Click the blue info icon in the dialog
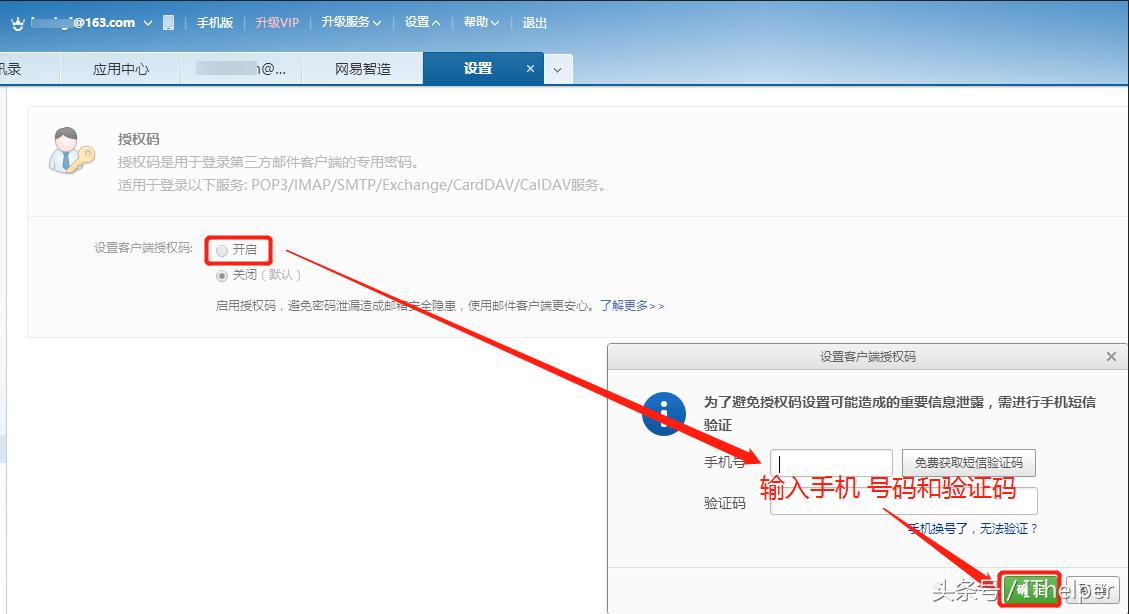The image size is (1129, 614). (662, 414)
